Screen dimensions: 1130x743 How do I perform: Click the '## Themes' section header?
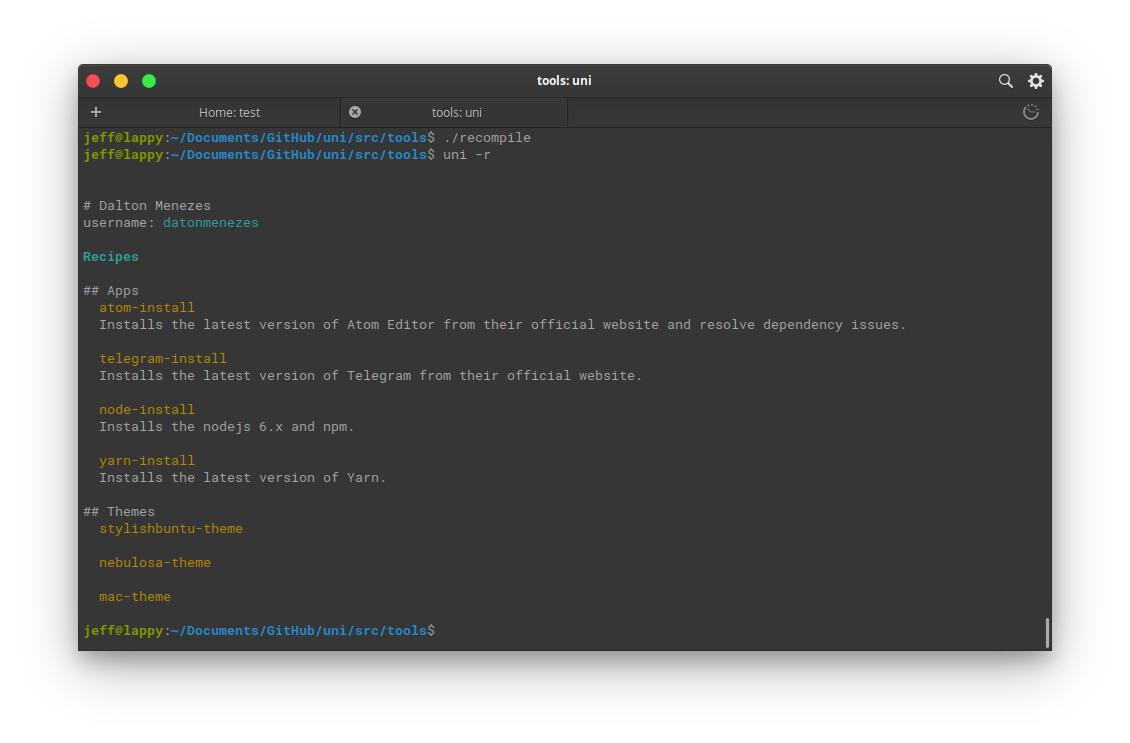pyautogui.click(x=119, y=512)
